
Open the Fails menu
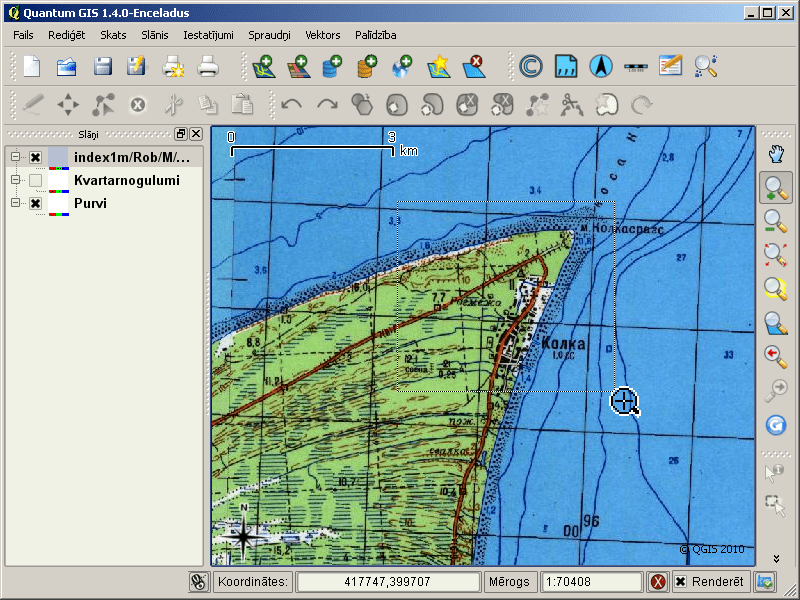click(x=23, y=35)
